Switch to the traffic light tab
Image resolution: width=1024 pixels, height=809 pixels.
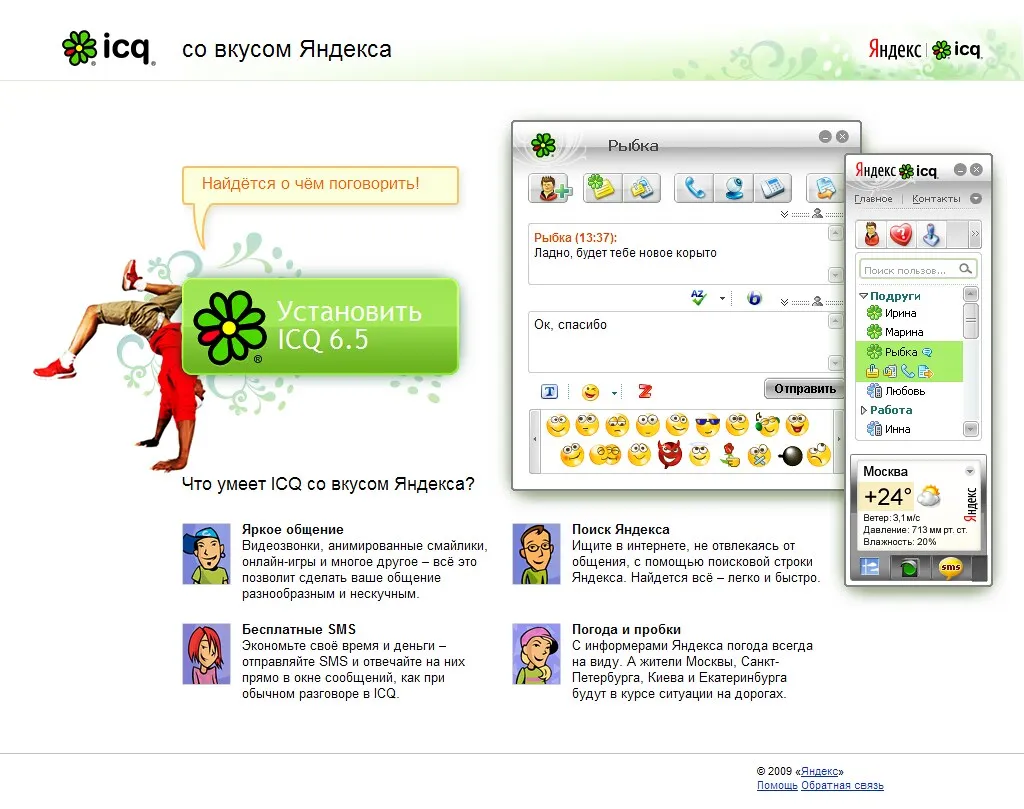click(x=908, y=567)
